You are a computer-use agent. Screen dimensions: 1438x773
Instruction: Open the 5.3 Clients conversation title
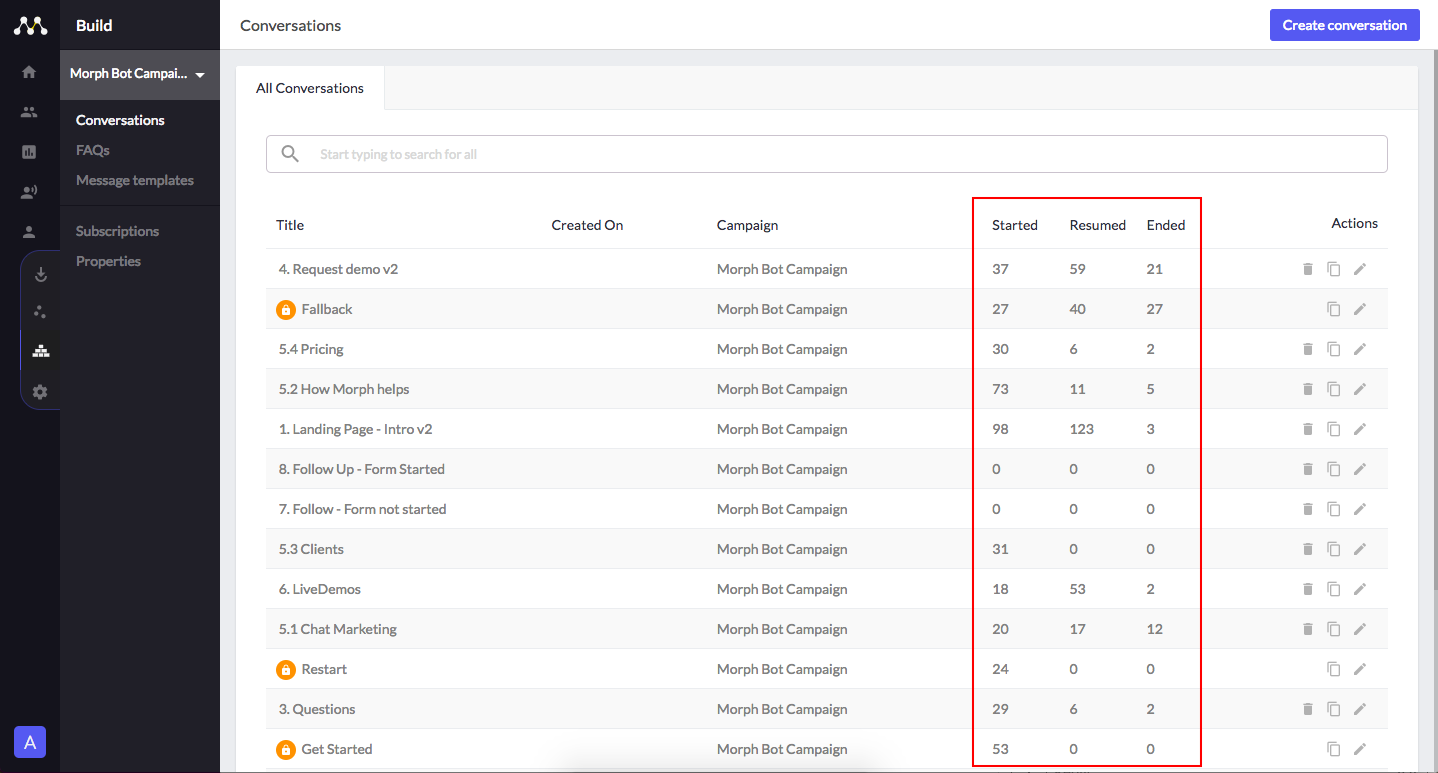point(311,549)
